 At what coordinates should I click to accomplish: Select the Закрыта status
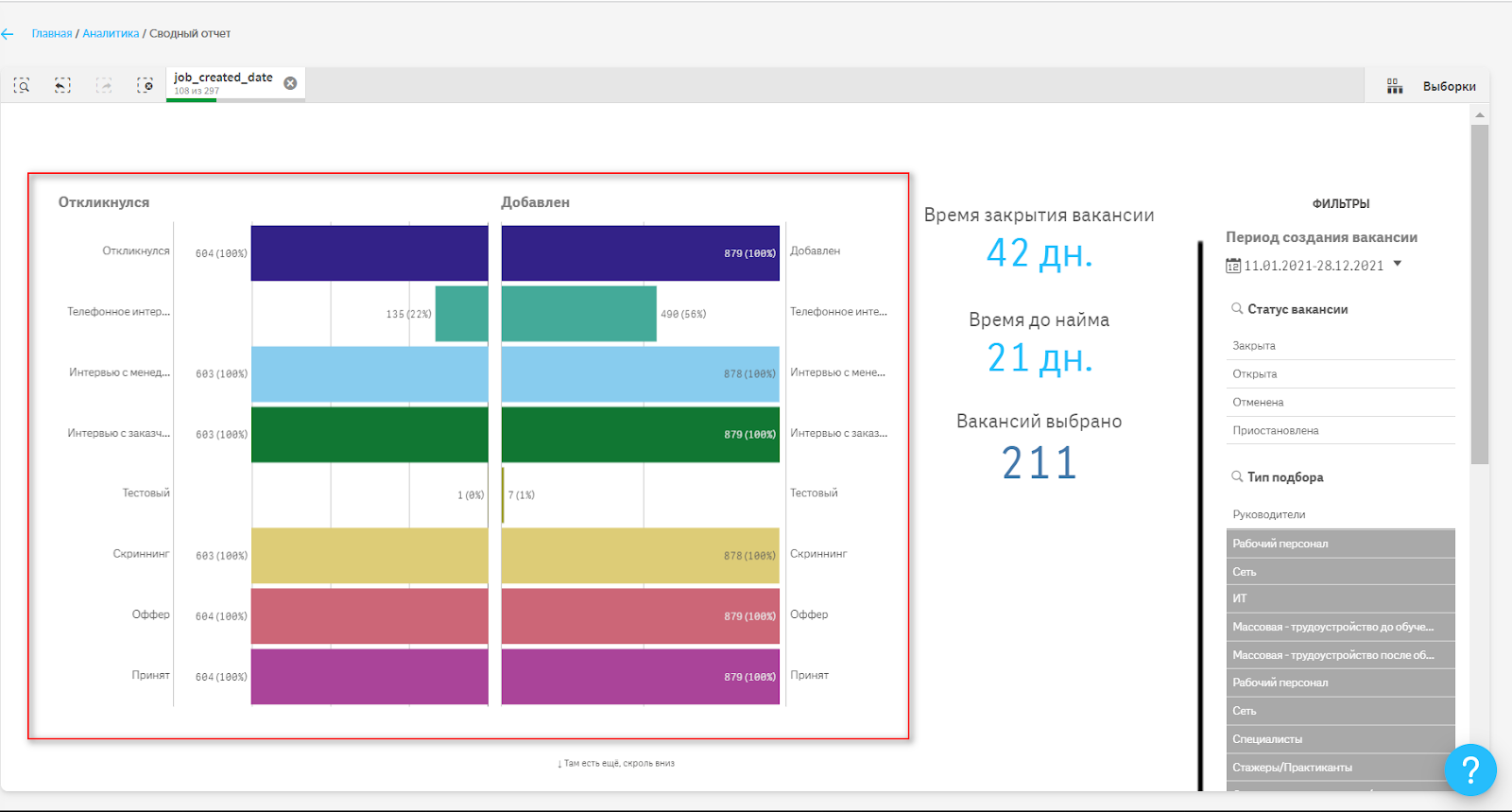tap(1340, 346)
